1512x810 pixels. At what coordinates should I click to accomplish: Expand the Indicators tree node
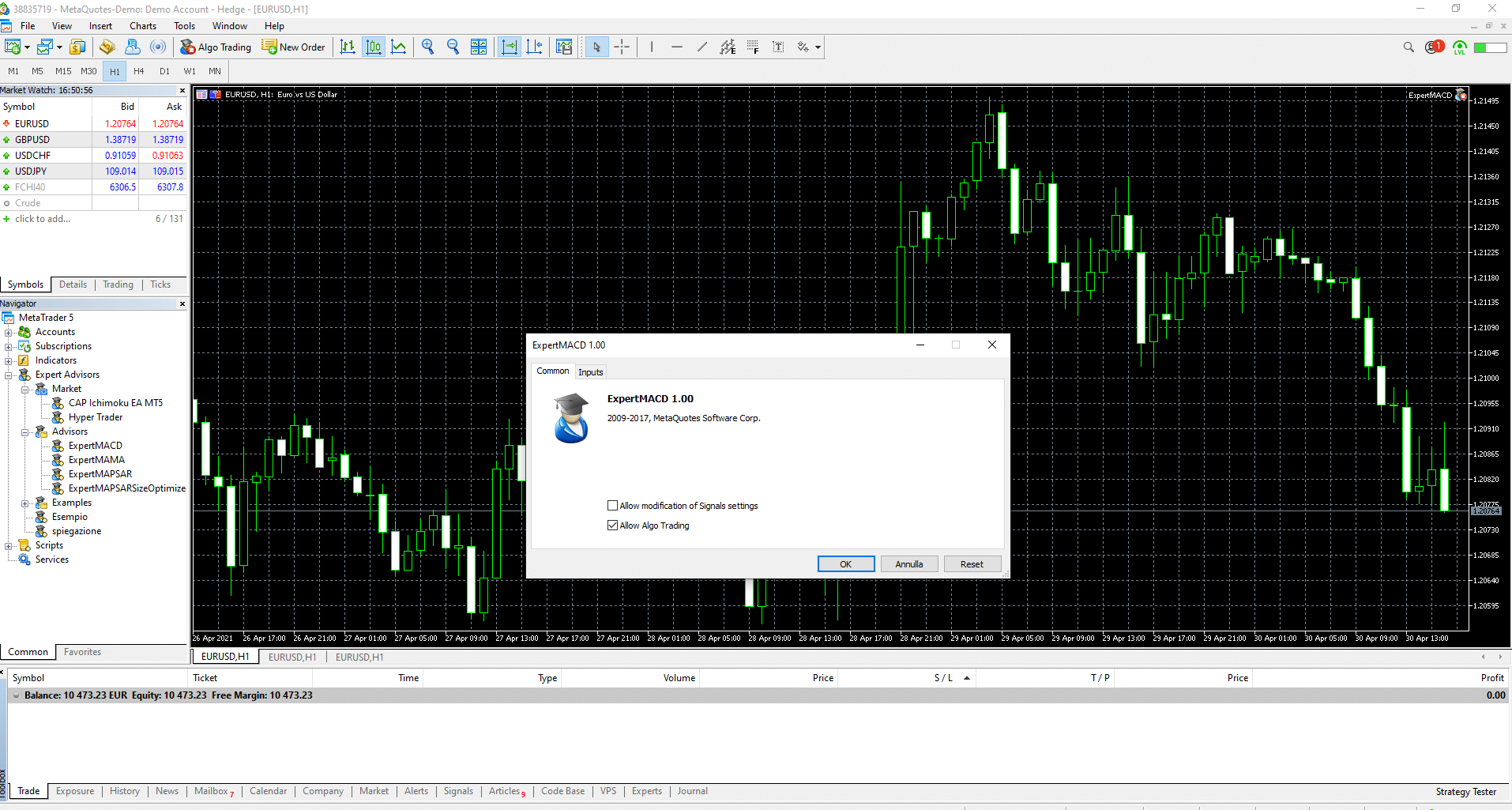click(9, 361)
